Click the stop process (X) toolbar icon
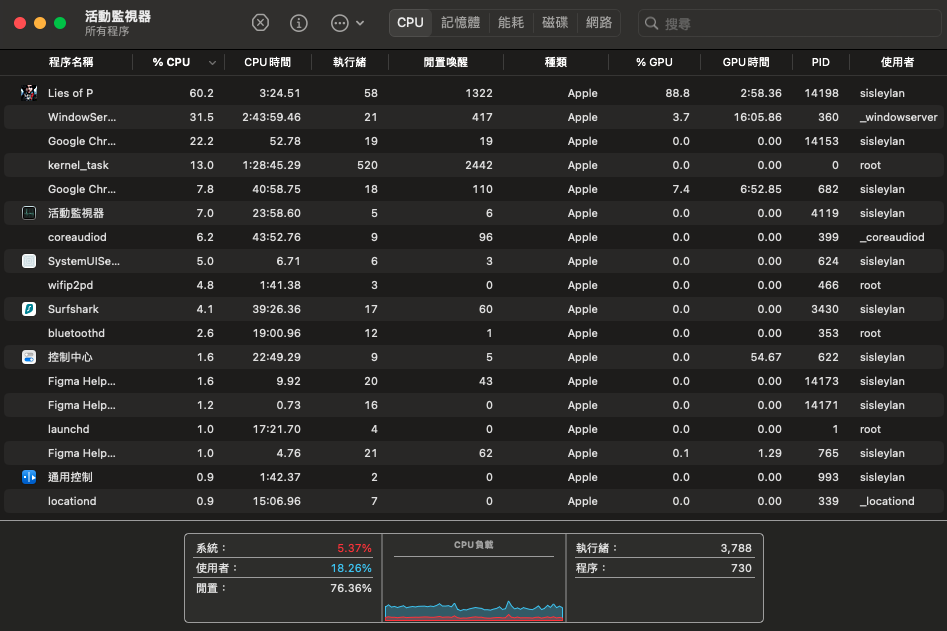The width and height of the screenshot is (947, 631). point(260,23)
